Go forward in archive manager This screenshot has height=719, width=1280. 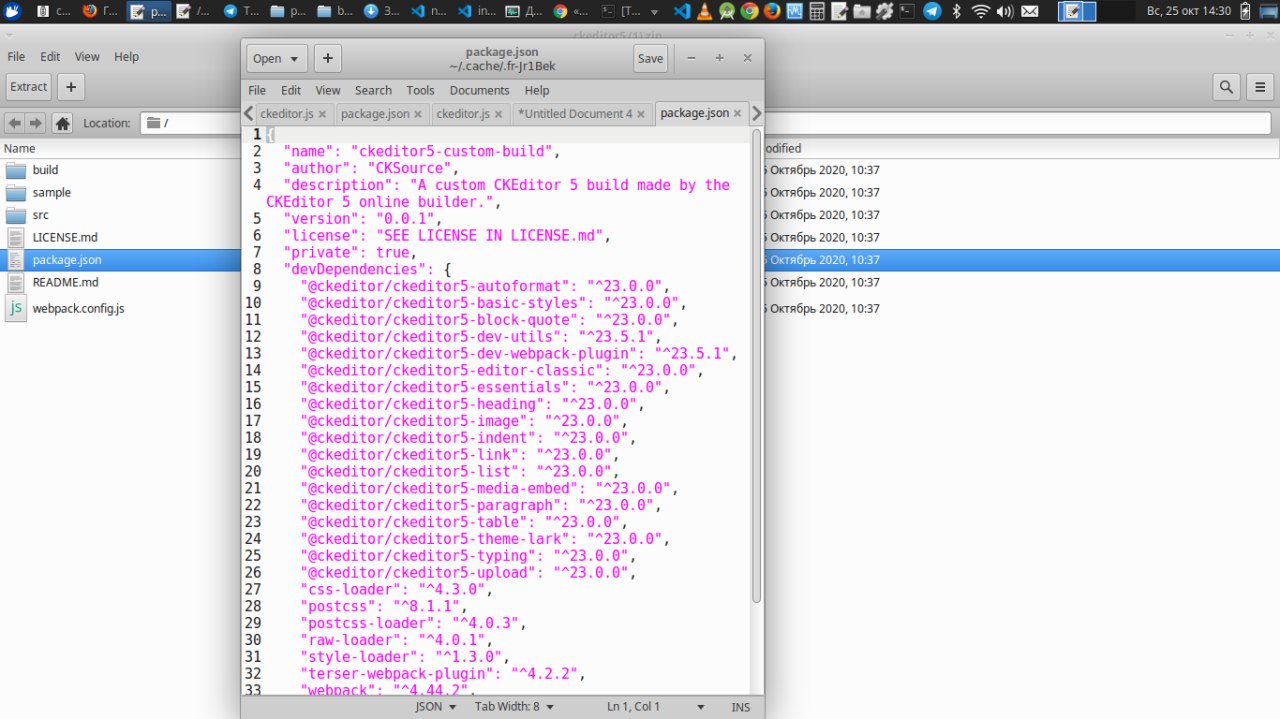coord(36,123)
